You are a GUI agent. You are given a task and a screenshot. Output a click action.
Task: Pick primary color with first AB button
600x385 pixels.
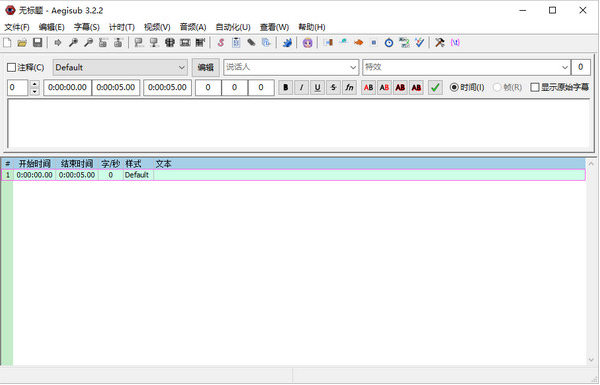368,88
